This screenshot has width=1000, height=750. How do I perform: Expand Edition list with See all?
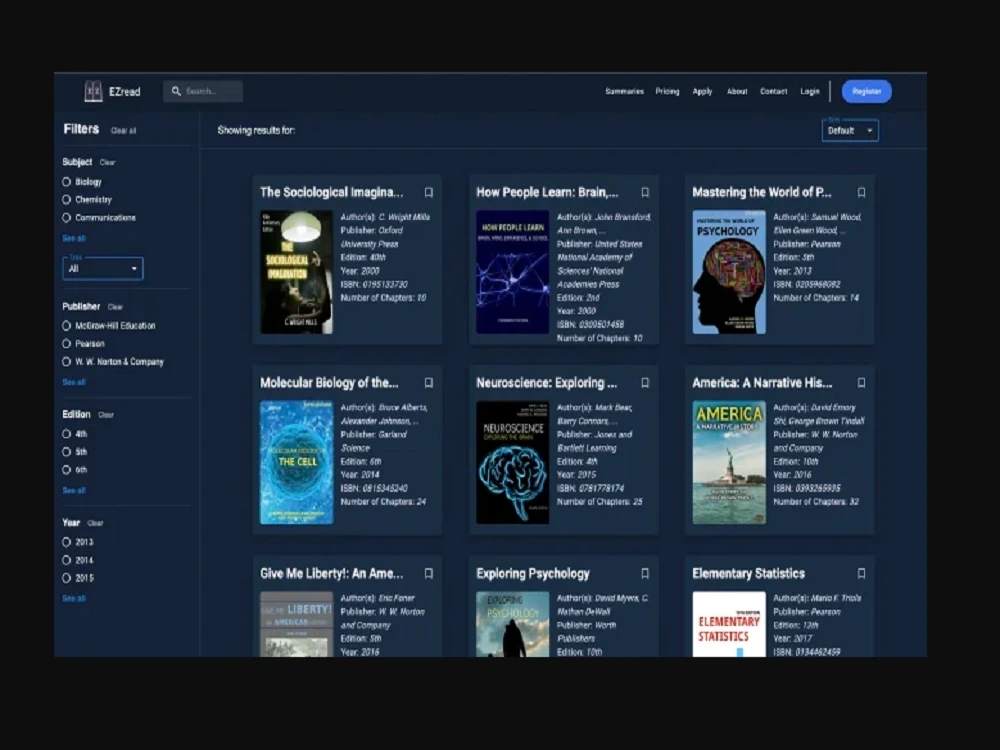click(x=74, y=490)
